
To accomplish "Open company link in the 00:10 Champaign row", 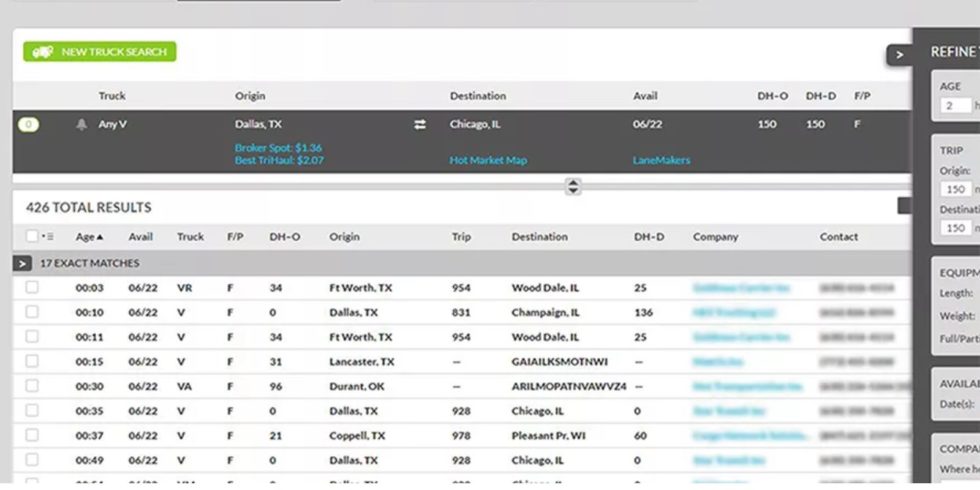I will (x=734, y=312).
